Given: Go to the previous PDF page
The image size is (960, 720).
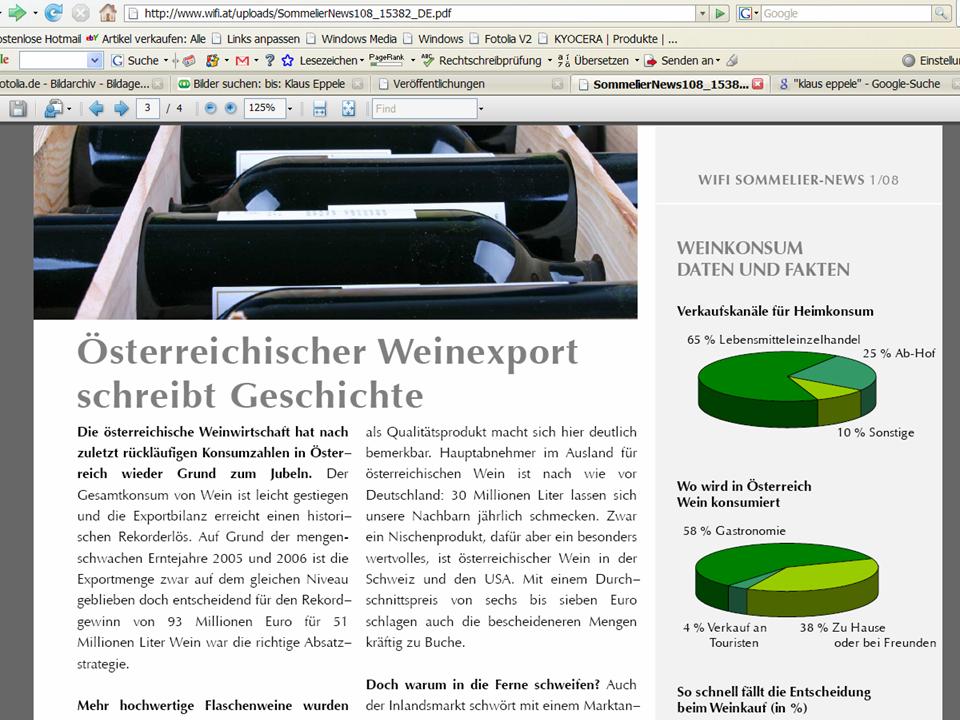Looking at the screenshot, I should 96,108.
